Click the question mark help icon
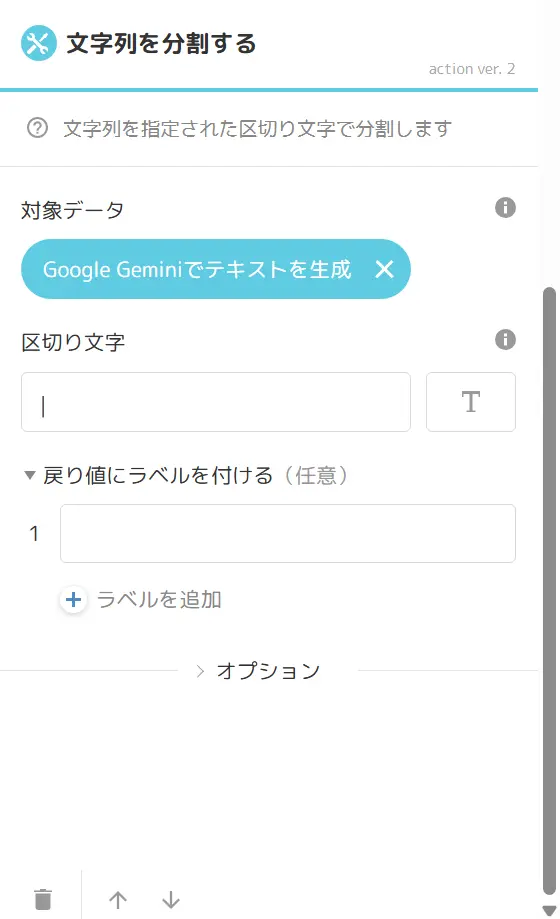The height and width of the screenshot is (919, 560). 38,128
